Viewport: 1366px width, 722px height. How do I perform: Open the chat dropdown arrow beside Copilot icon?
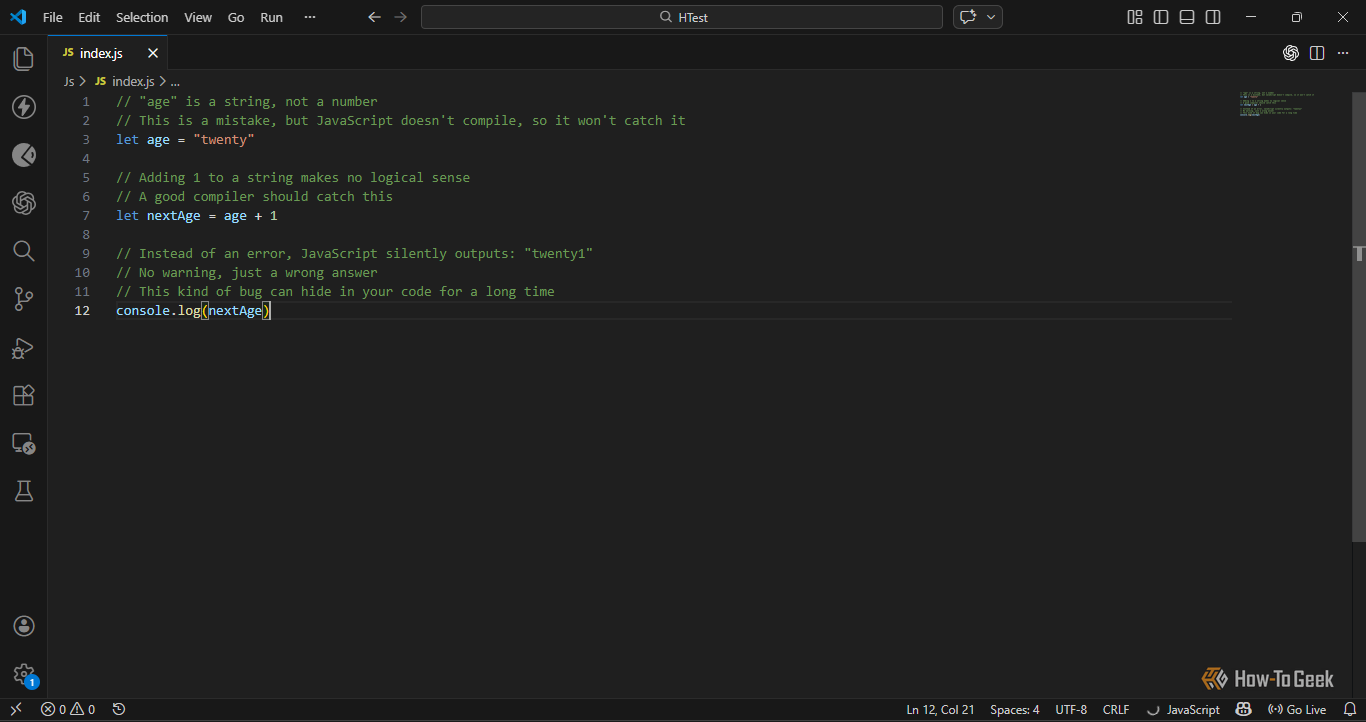[992, 17]
